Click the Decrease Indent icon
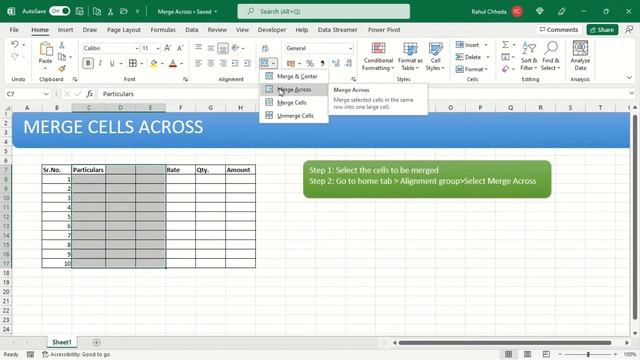 click(x=235, y=63)
